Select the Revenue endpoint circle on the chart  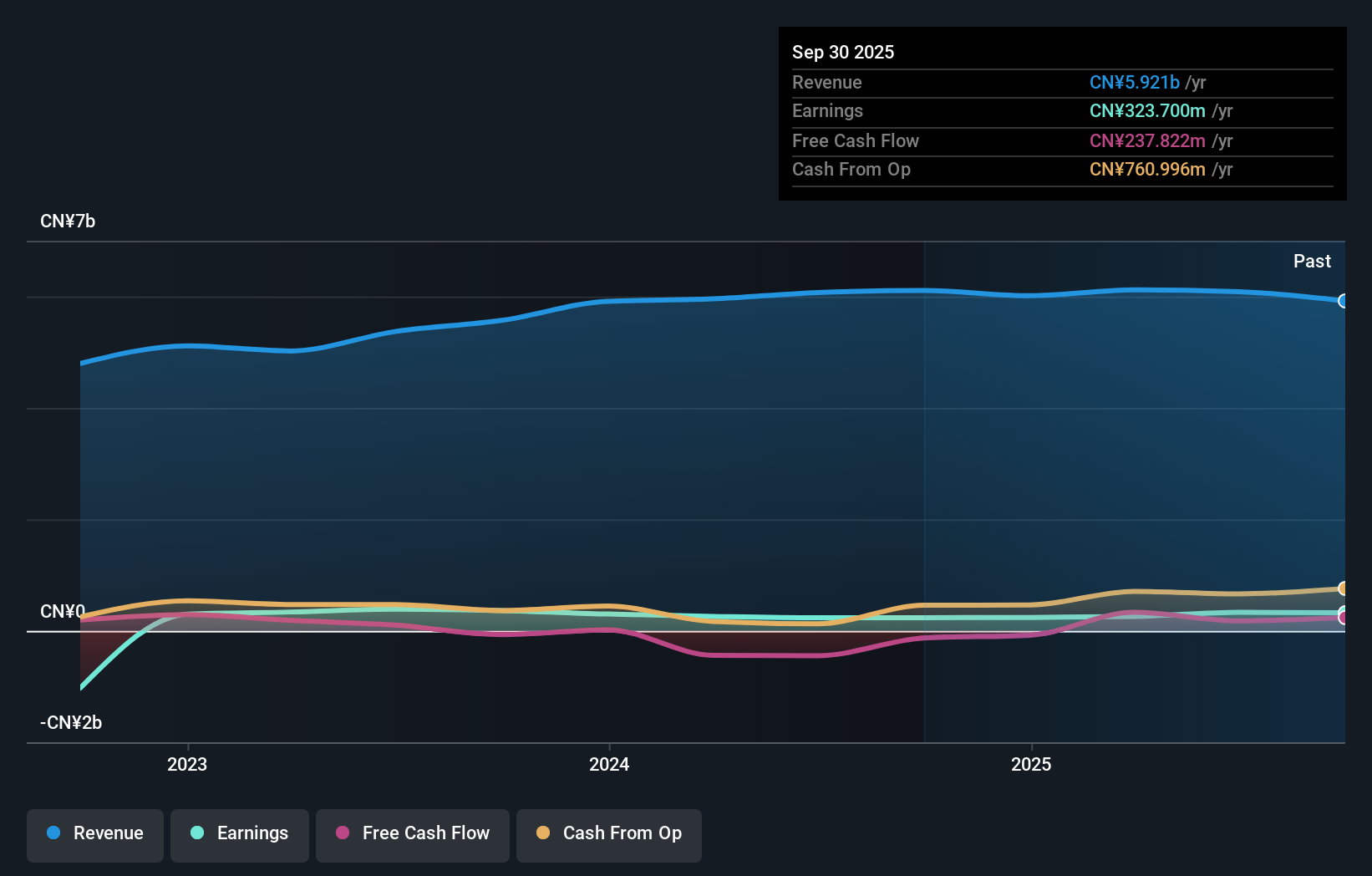(x=1344, y=301)
